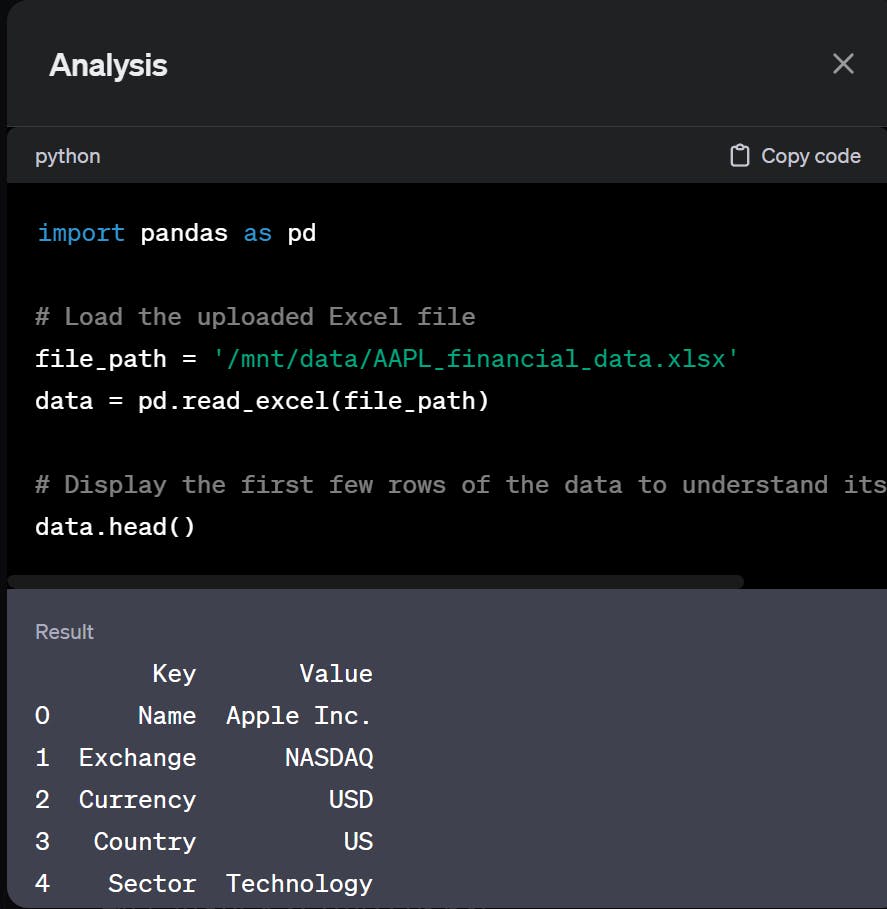Click the 'Display the first few rows' comment
887x909 pixels.
click(x=460, y=485)
